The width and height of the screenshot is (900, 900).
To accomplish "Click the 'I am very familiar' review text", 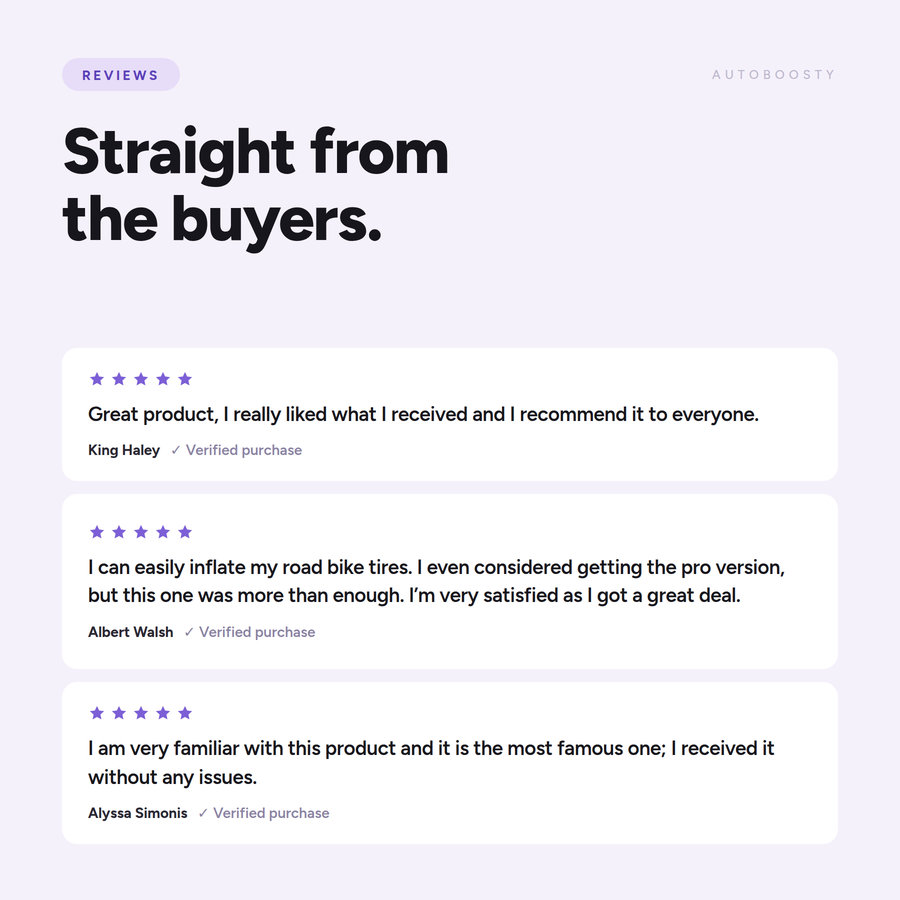I will [x=431, y=763].
